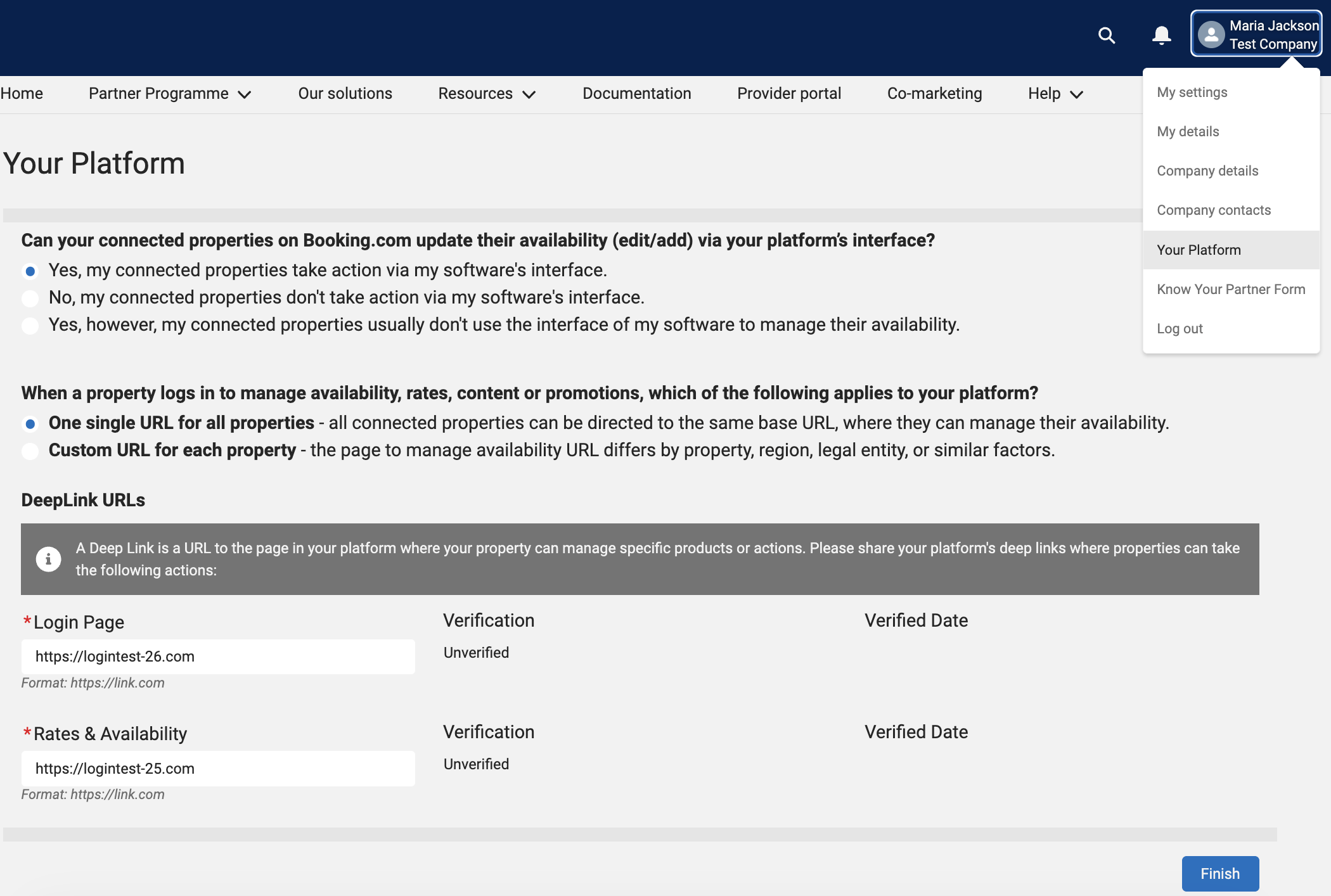
Task: Click Log out in profile menu
Action: [1179, 329]
